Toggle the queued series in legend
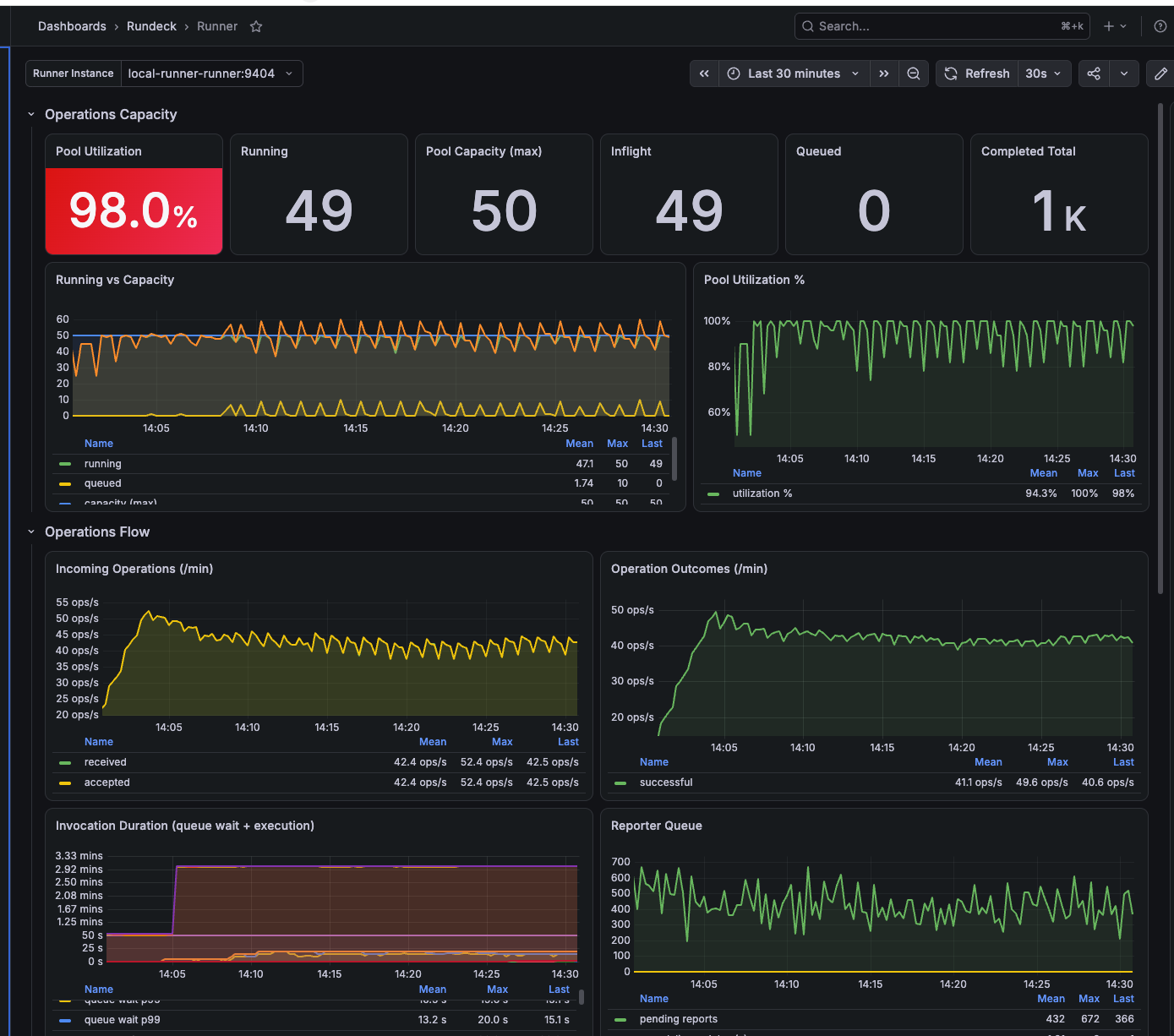This screenshot has height=1036, width=1174. coord(103,483)
